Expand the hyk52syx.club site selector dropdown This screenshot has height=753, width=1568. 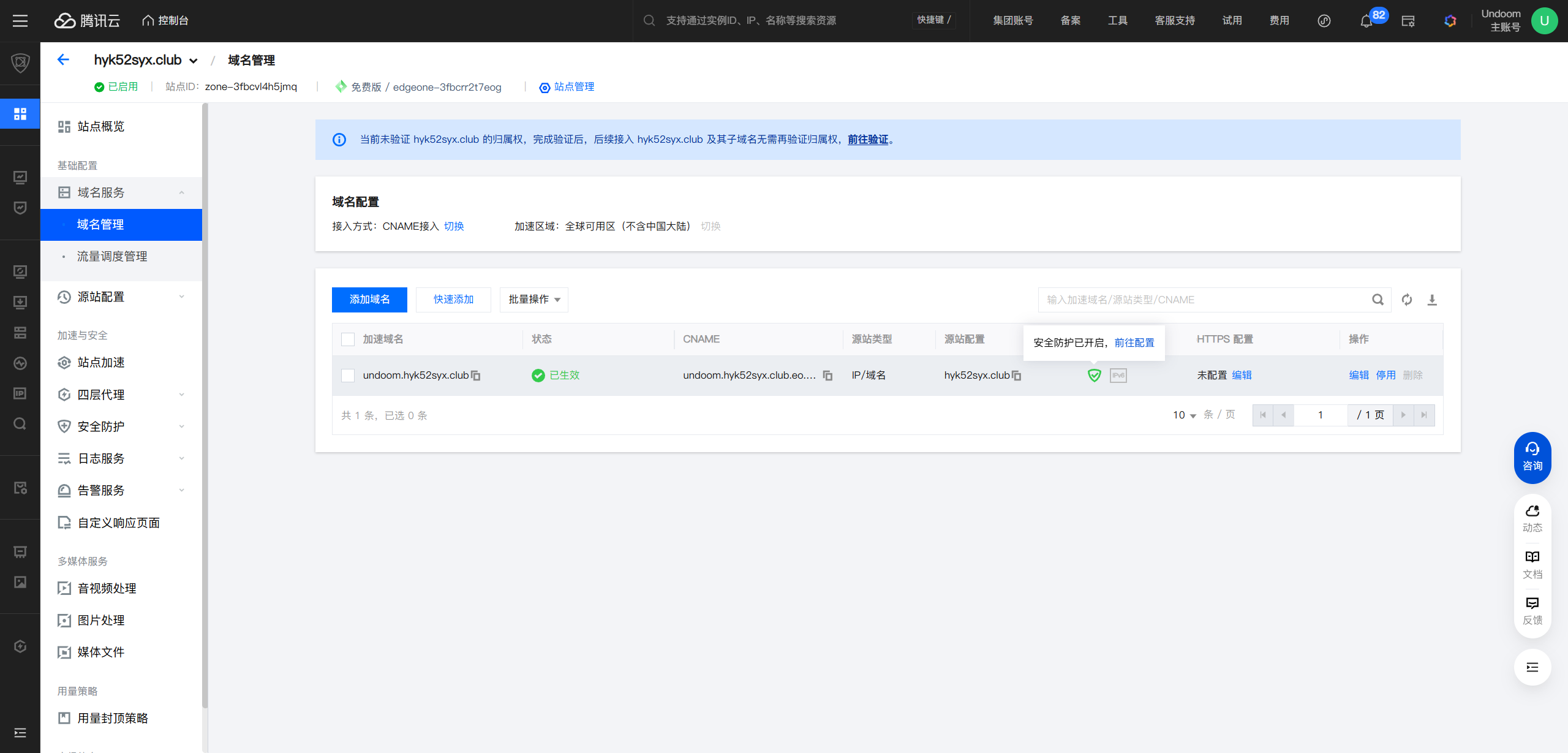pyautogui.click(x=194, y=61)
